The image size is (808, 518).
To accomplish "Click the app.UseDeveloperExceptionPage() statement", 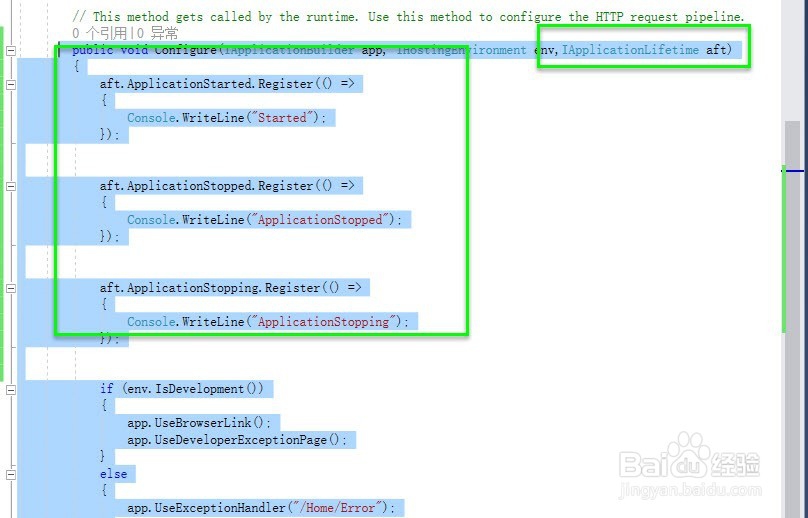I will [x=237, y=440].
